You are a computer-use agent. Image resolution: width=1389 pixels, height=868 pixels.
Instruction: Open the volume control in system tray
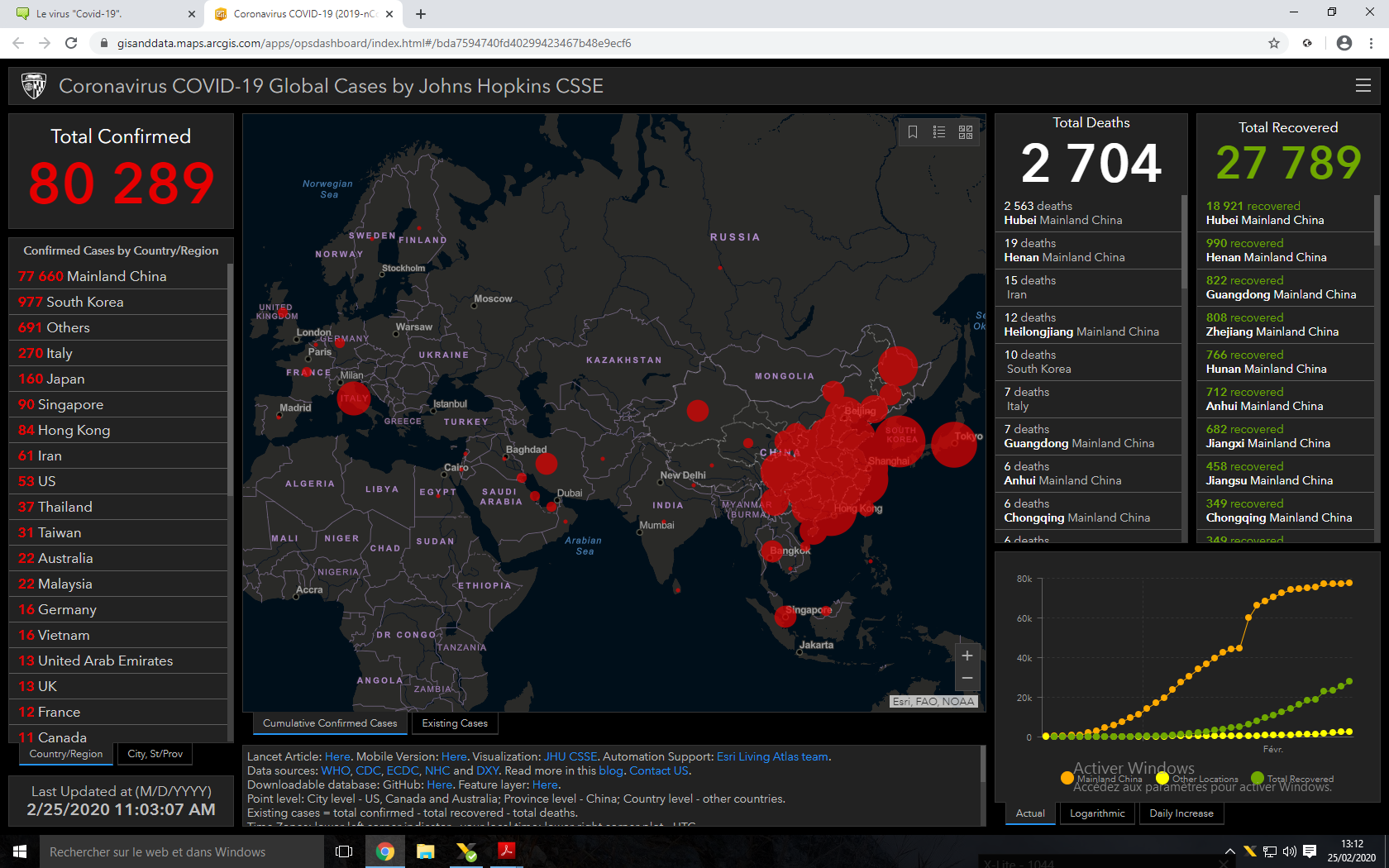coord(1290,851)
